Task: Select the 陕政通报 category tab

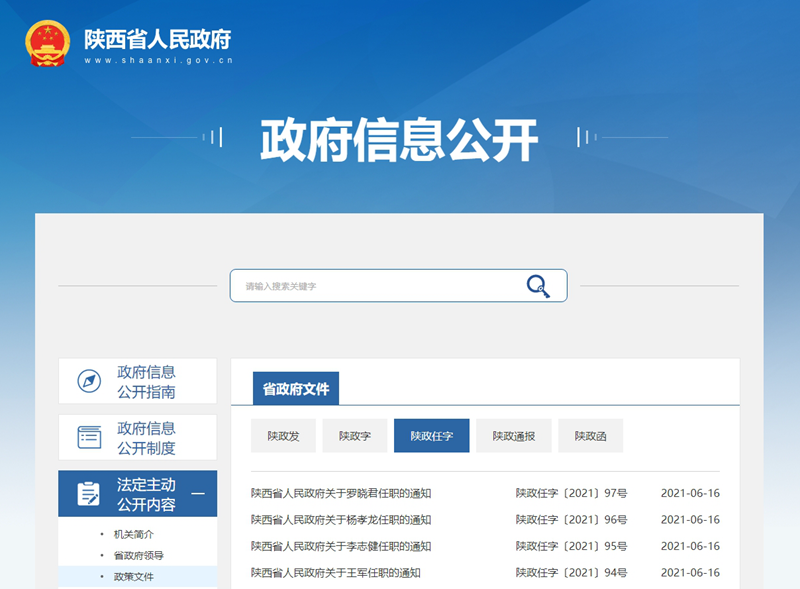Action: tap(514, 436)
